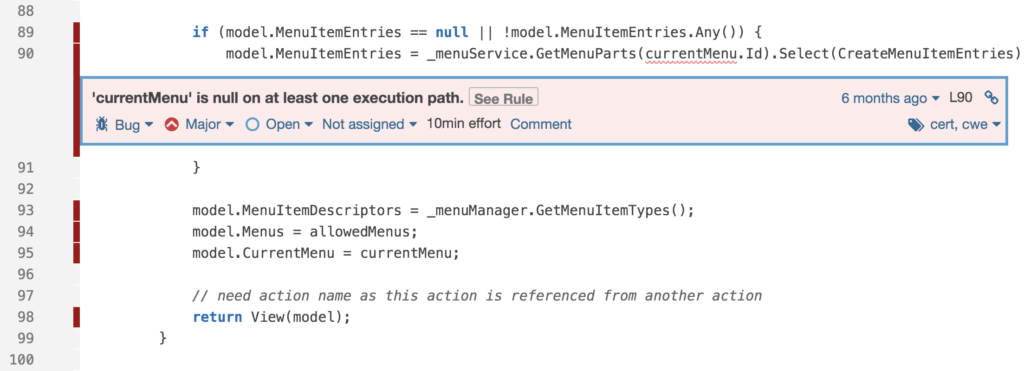The image size is (1024, 371).
Task: Edit tags via cert, cwe dropdown
Action: (965, 125)
